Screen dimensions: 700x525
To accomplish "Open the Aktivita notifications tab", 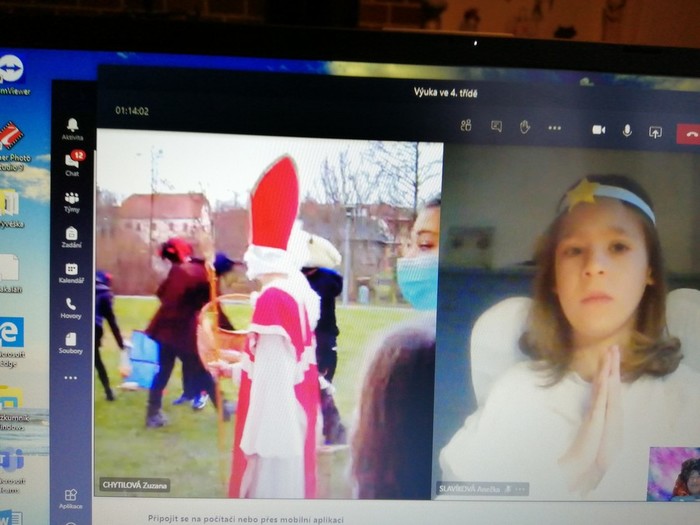I will click(72, 129).
